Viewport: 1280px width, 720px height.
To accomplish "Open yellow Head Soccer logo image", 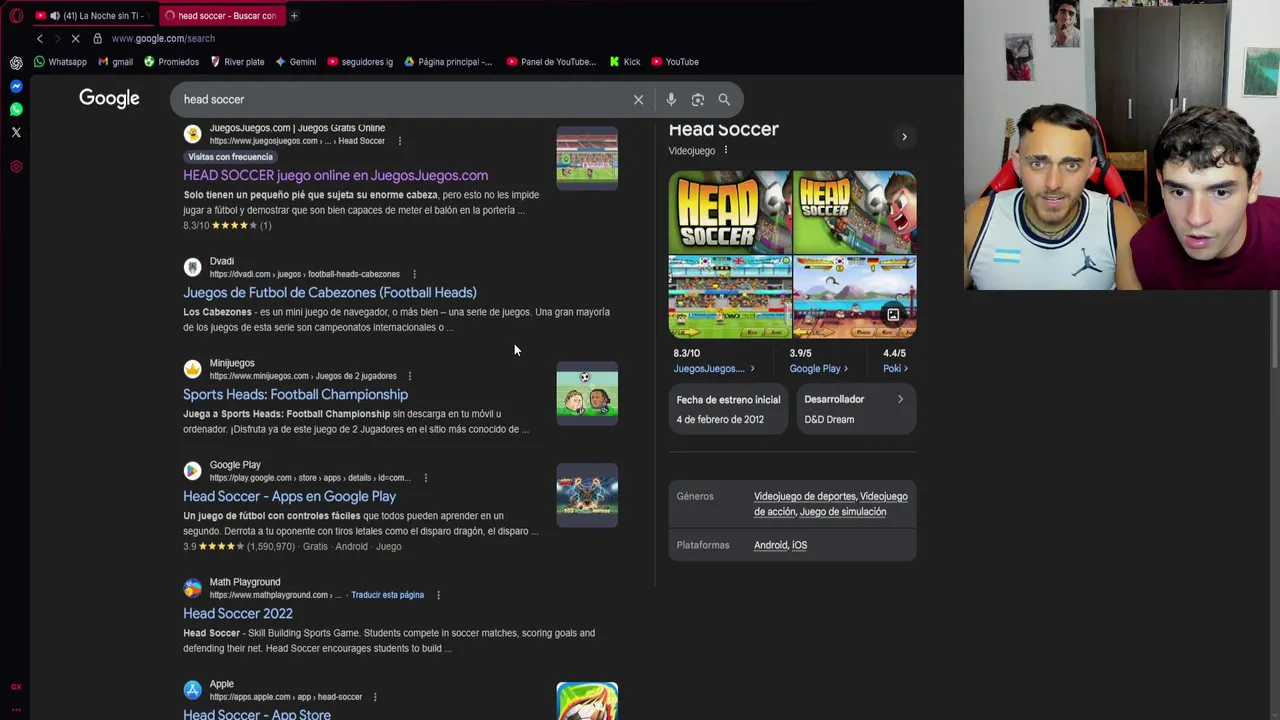I will pyautogui.click(x=730, y=211).
